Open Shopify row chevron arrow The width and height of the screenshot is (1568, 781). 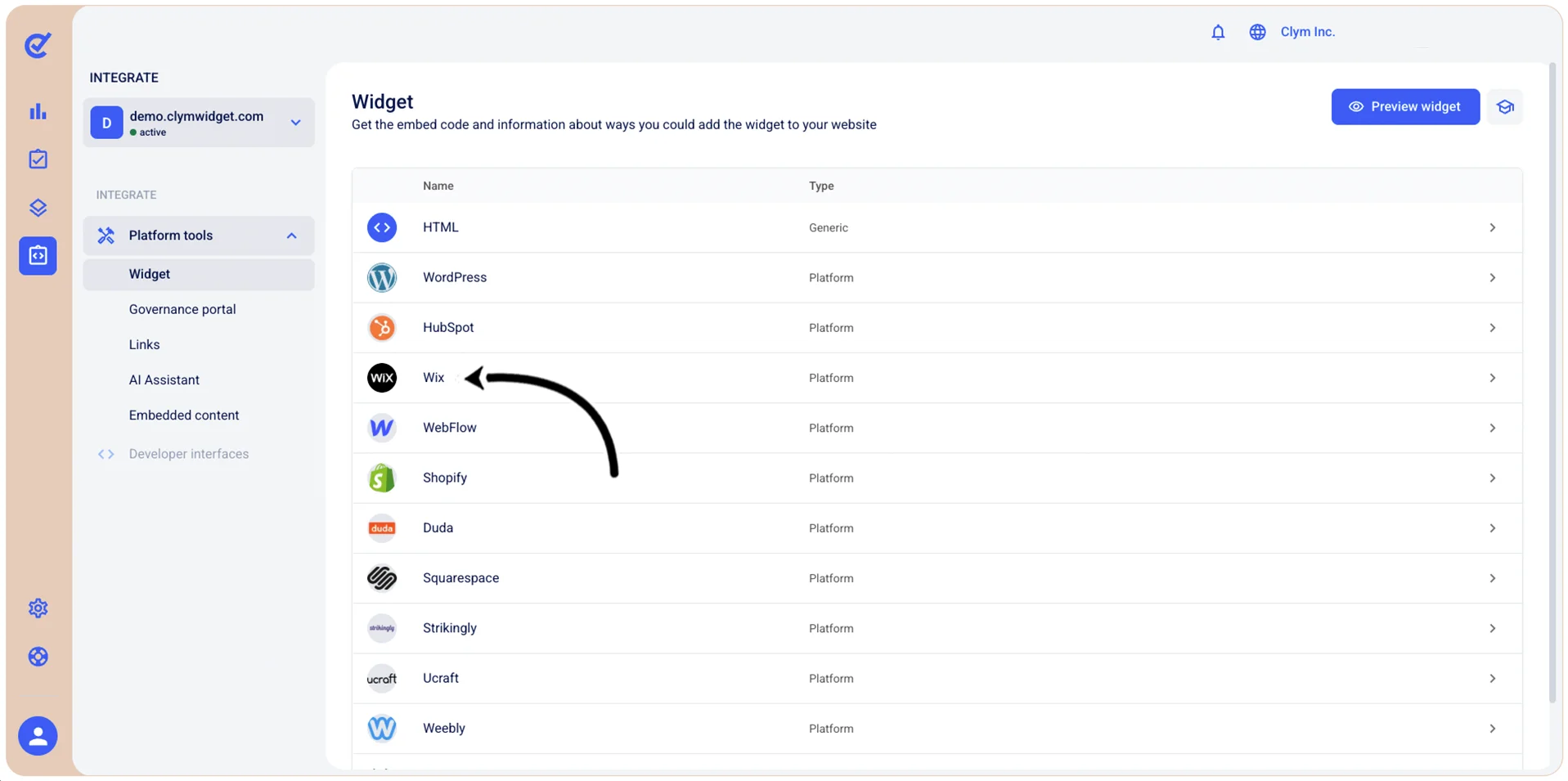click(1493, 478)
